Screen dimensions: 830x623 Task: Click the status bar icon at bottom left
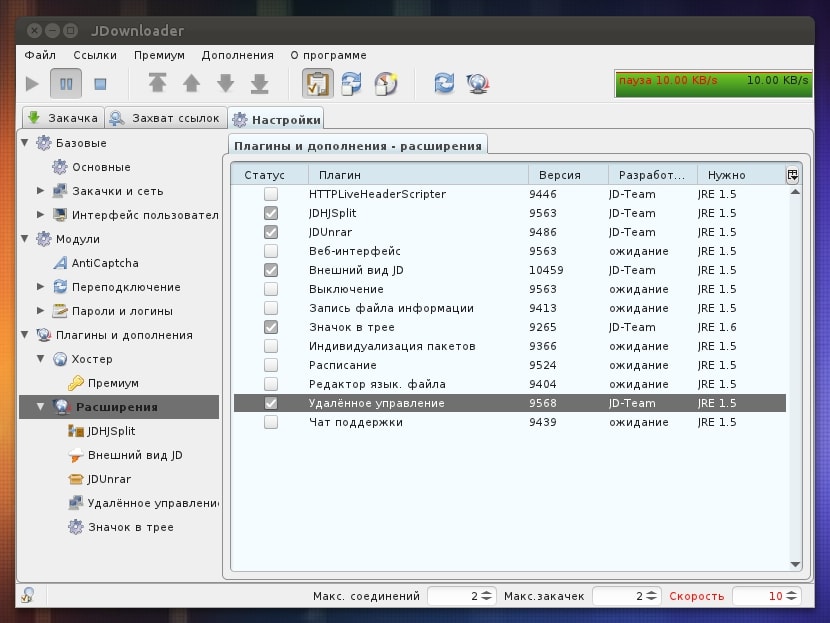(x=28, y=595)
